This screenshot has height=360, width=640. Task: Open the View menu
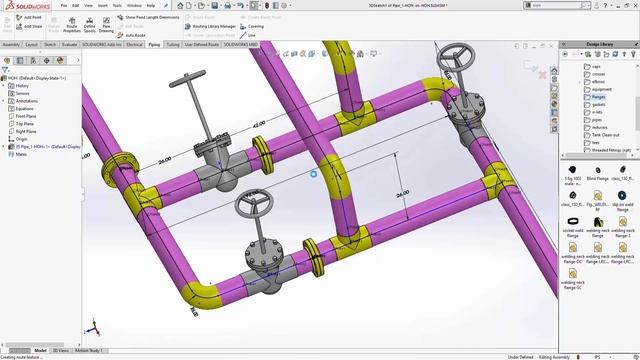[88, 6]
